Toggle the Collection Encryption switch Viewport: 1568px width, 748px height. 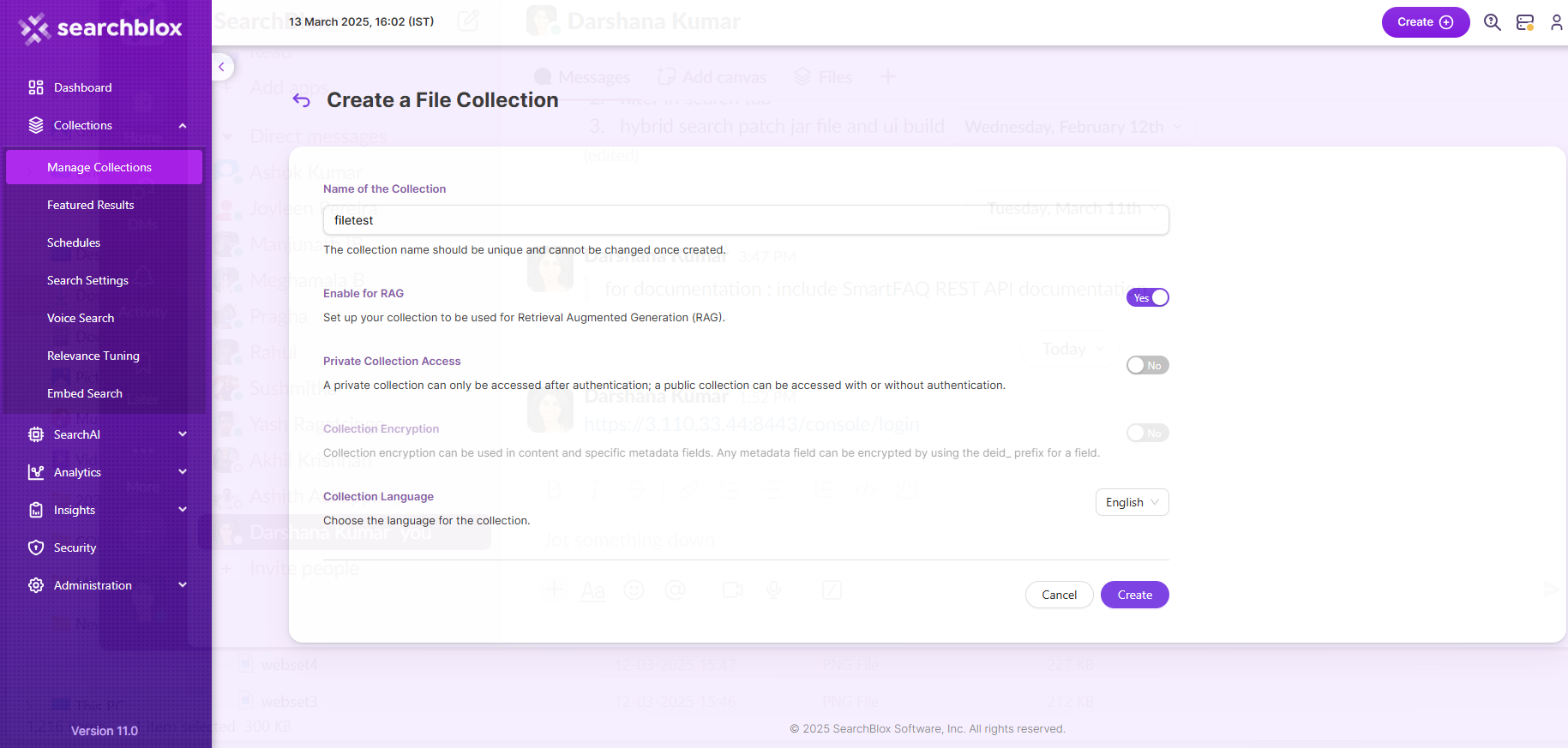point(1148,433)
